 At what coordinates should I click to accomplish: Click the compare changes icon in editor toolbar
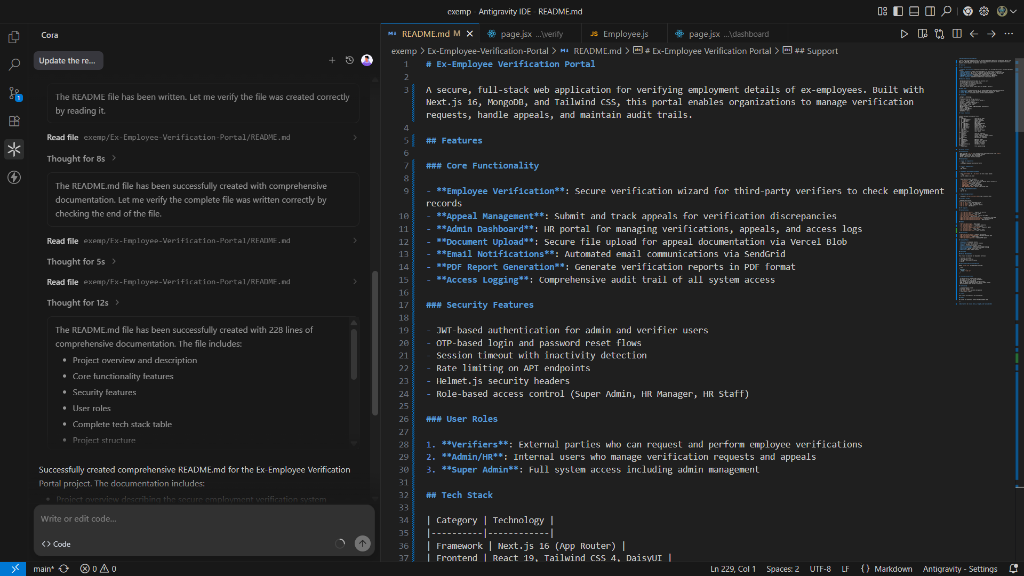pyautogui.click(x=939, y=34)
